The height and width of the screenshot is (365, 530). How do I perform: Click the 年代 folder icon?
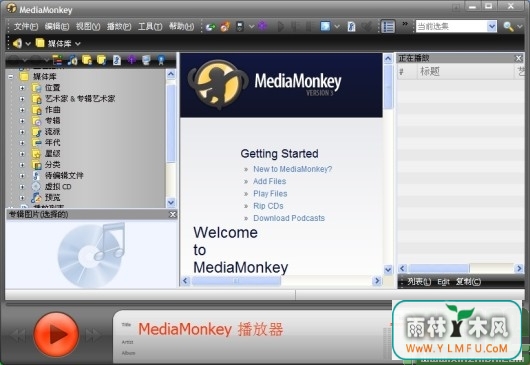coord(37,143)
